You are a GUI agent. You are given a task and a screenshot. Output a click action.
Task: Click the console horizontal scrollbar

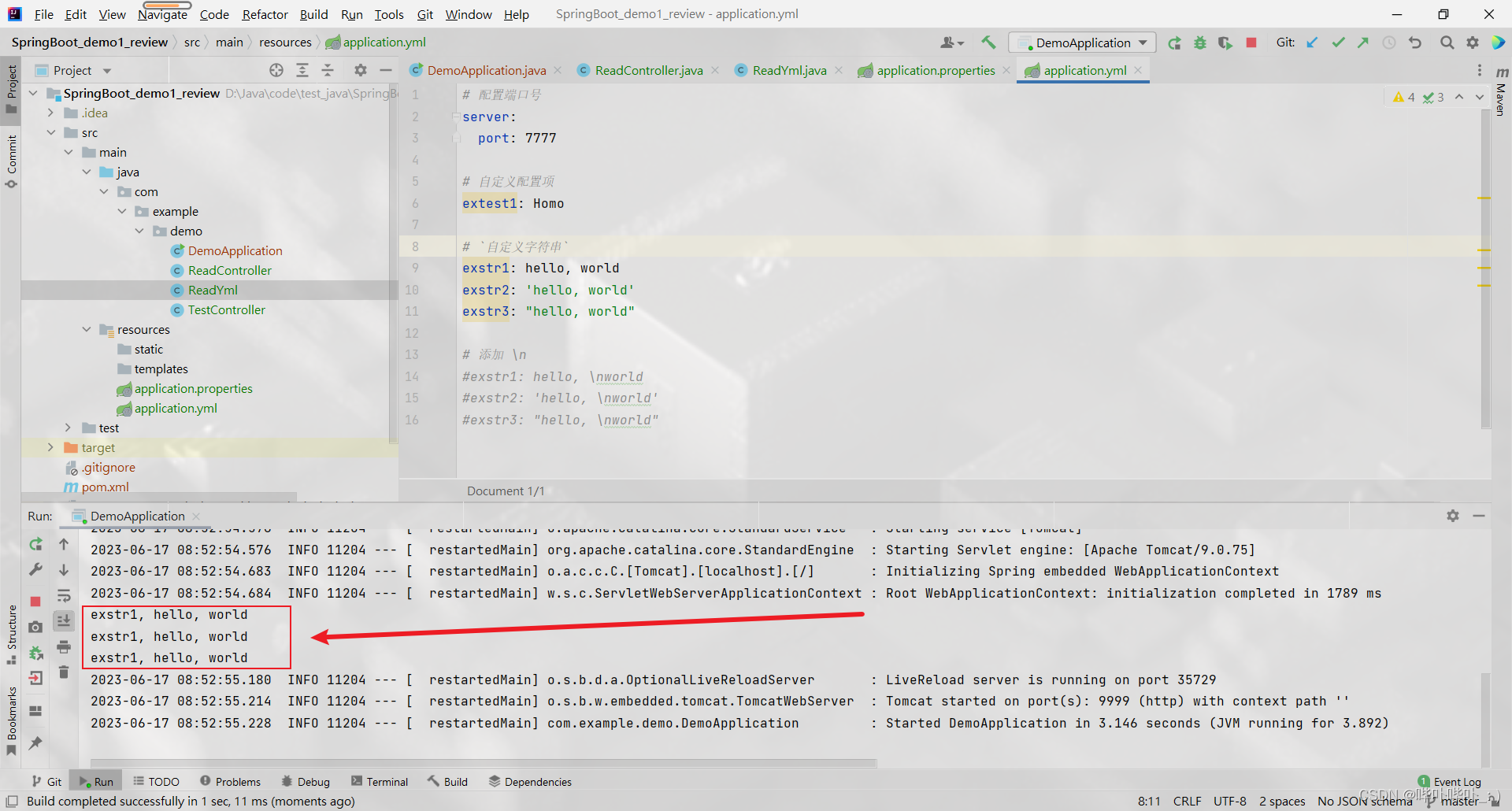(484, 763)
